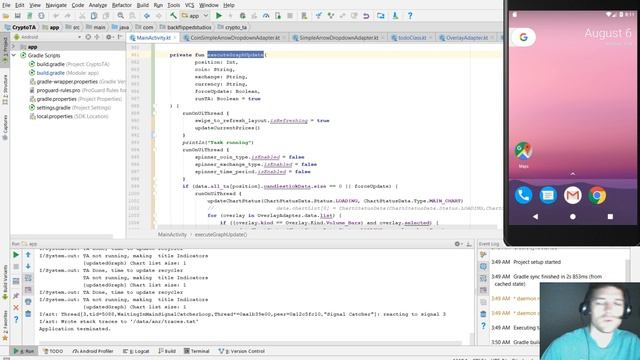Viewport: 640px width, 360px height.
Task: Select CryptoTA breadcrumb in navigation bar
Action: [20, 27]
